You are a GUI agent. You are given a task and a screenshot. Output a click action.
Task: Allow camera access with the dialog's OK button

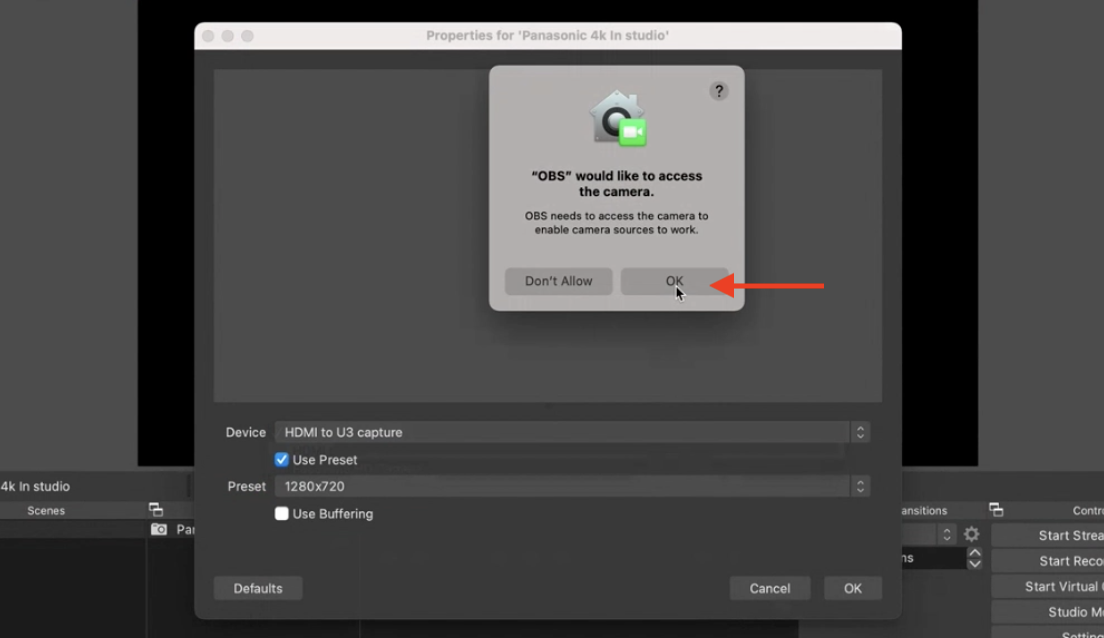pos(674,281)
